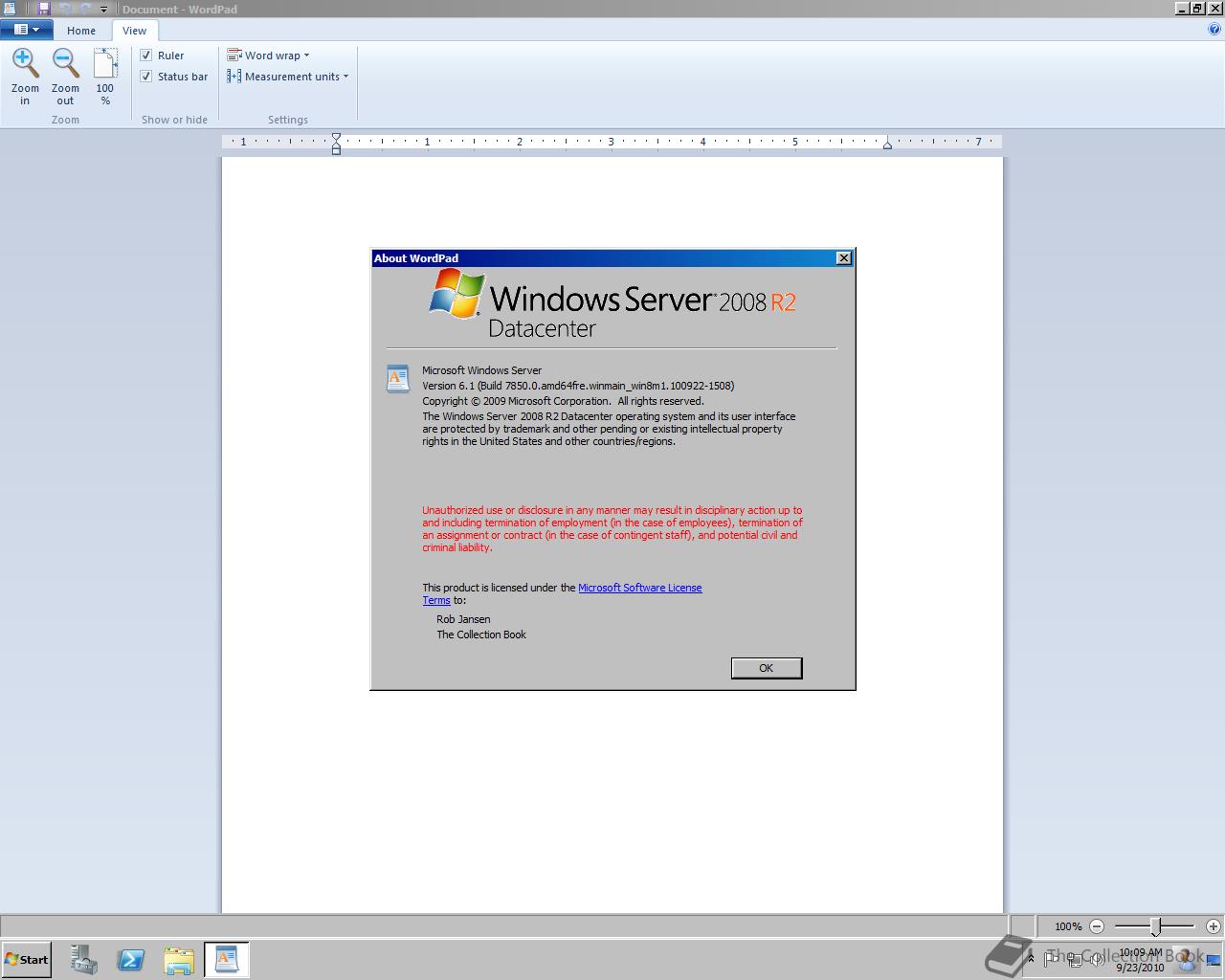Minimize the WordPad window
Viewport: 1225px width, 980px height.
pyautogui.click(x=1182, y=9)
